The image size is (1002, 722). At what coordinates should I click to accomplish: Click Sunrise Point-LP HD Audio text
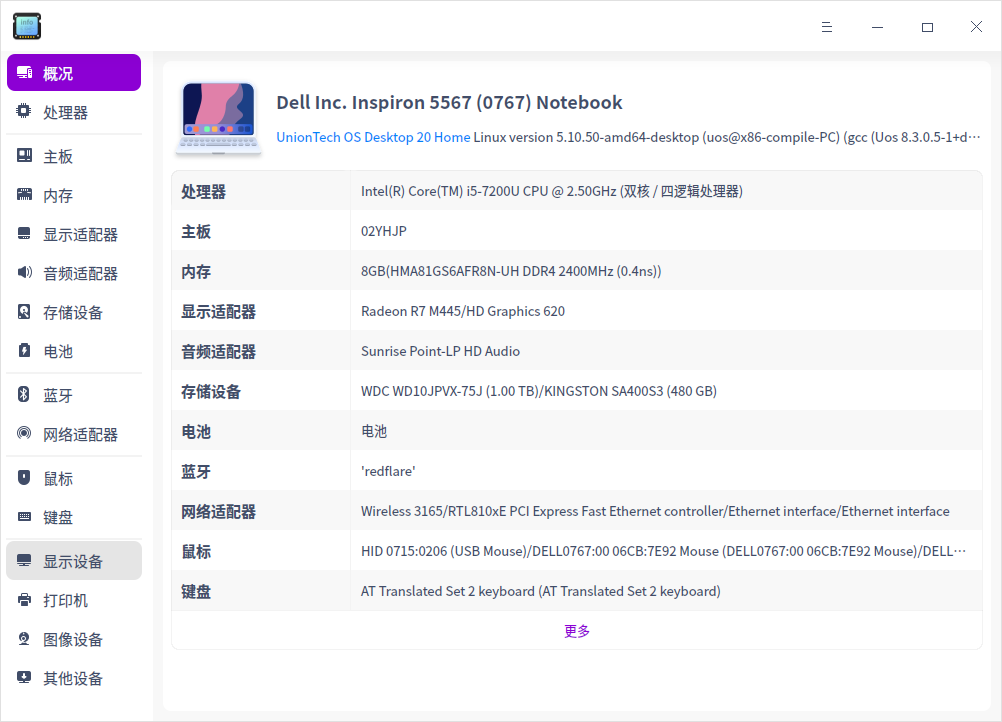pyautogui.click(x=440, y=351)
